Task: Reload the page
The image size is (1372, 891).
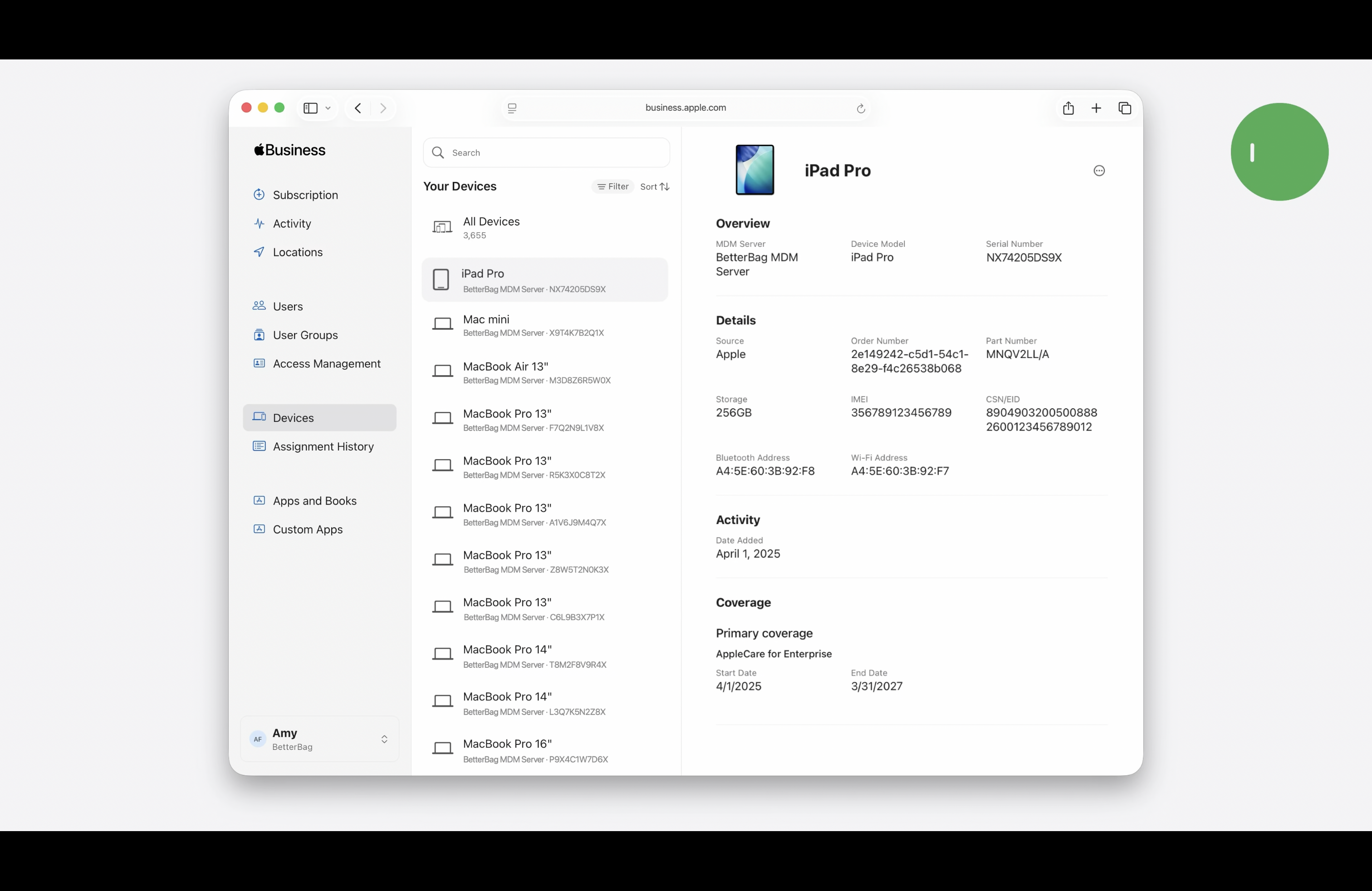Action: pos(860,108)
